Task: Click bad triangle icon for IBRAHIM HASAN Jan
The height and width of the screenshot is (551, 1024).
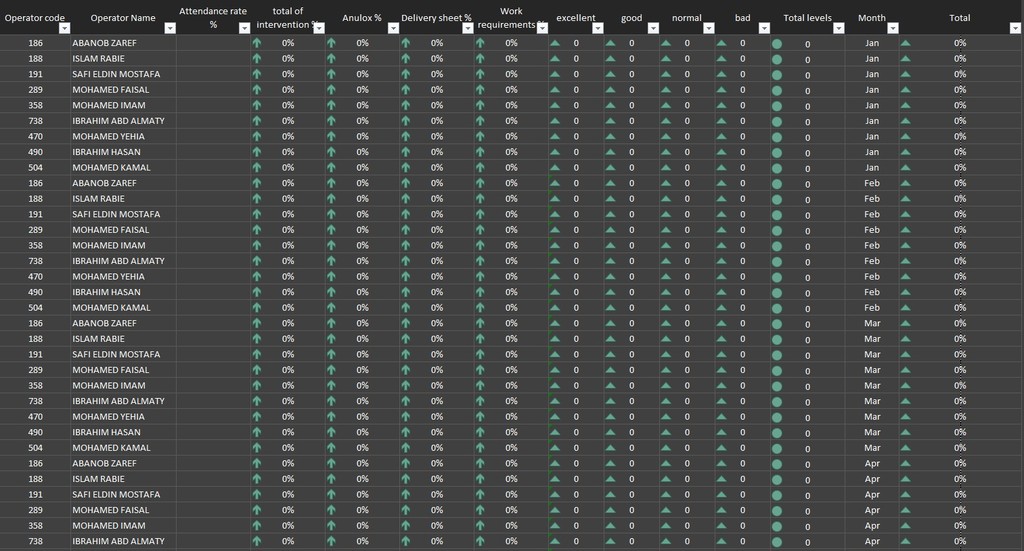Action: pos(721,152)
